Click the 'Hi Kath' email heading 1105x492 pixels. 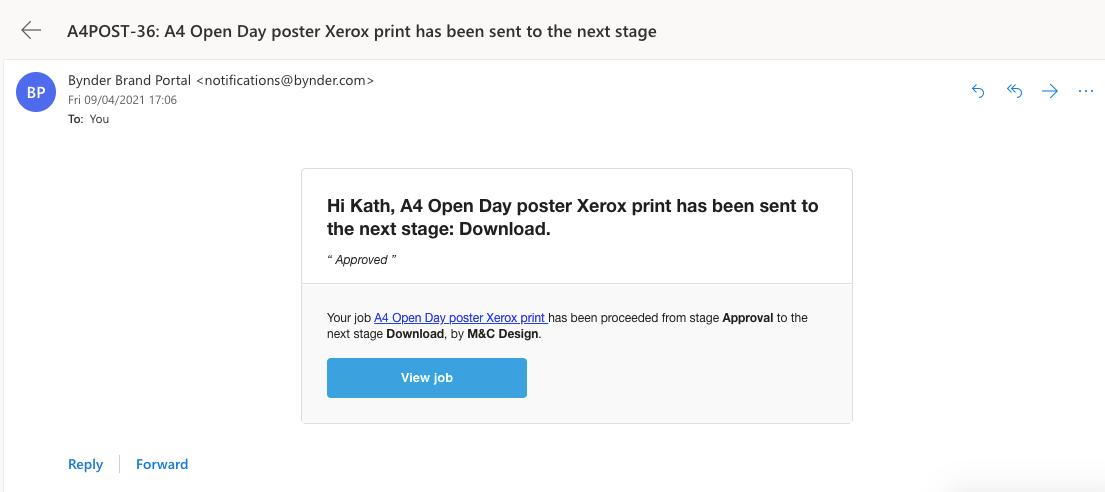point(572,217)
